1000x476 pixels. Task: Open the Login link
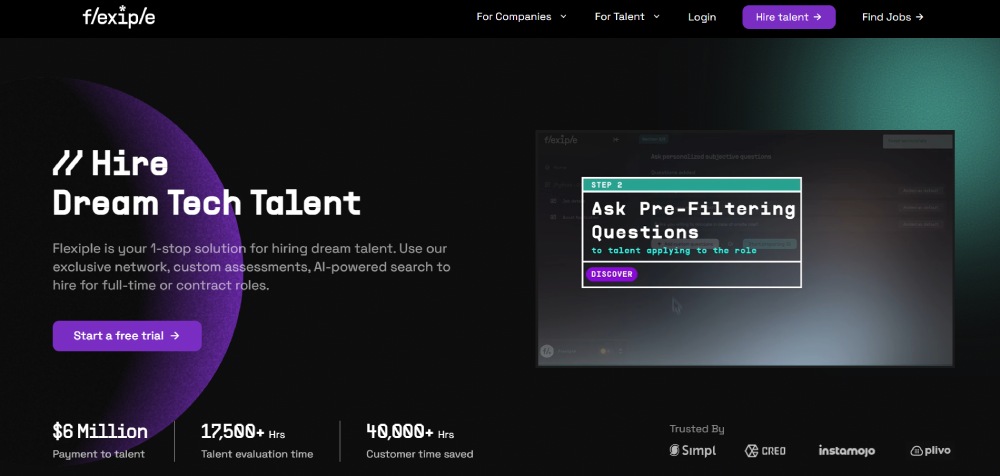pos(702,17)
